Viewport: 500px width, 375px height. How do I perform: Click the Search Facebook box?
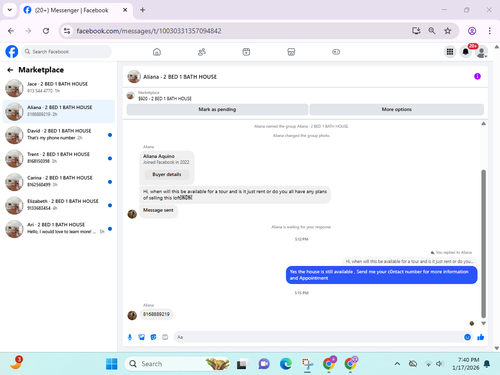[67, 52]
